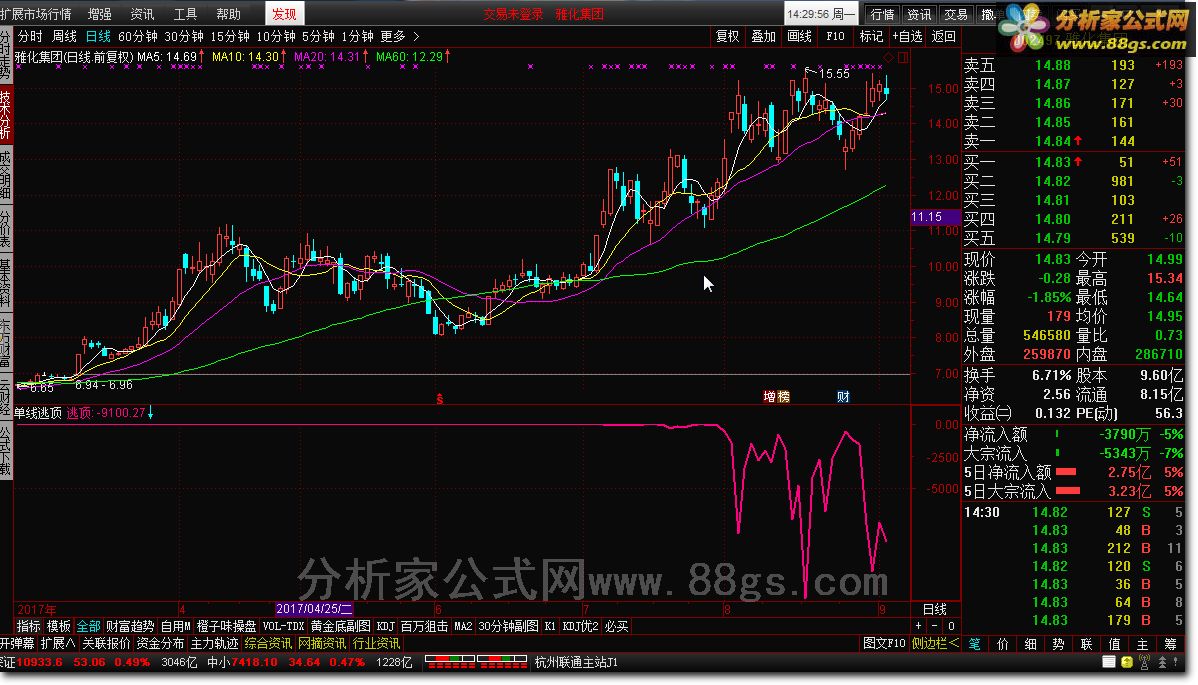
Task: Select the 橙子味操盘 indicator
Action: (227, 626)
